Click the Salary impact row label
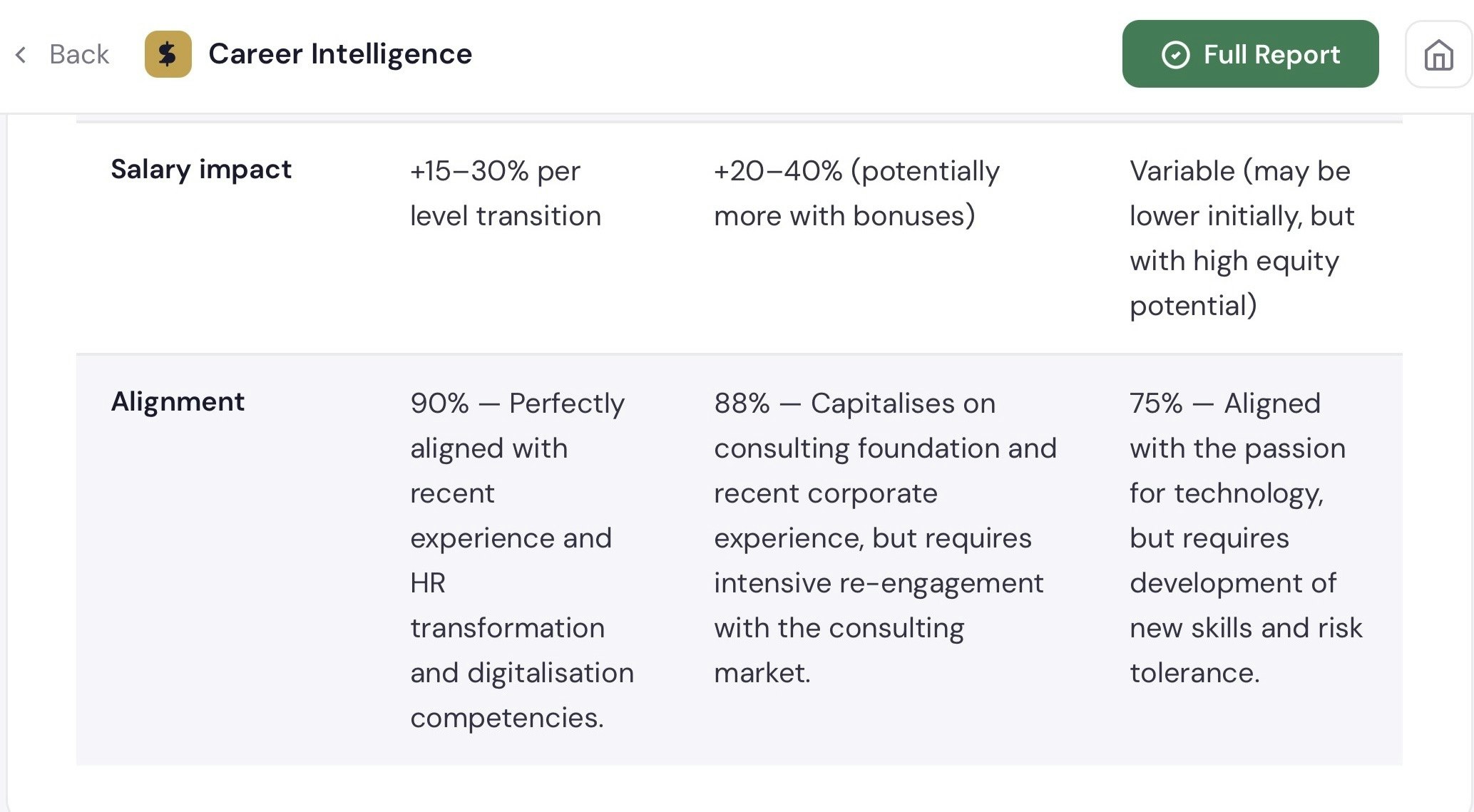The height and width of the screenshot is (812, 1474). 201,169
